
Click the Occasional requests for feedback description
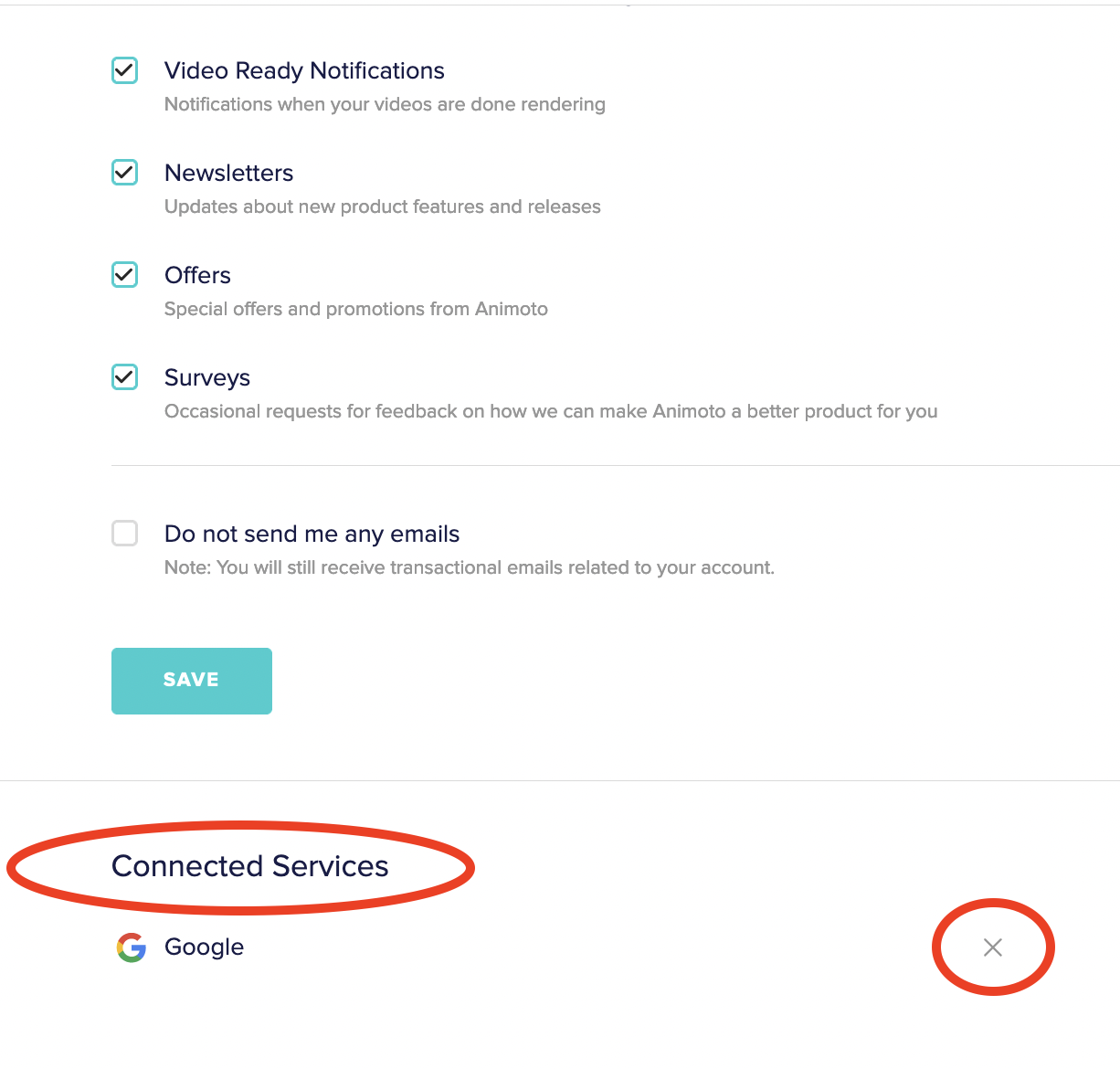(x=551, y=411)
